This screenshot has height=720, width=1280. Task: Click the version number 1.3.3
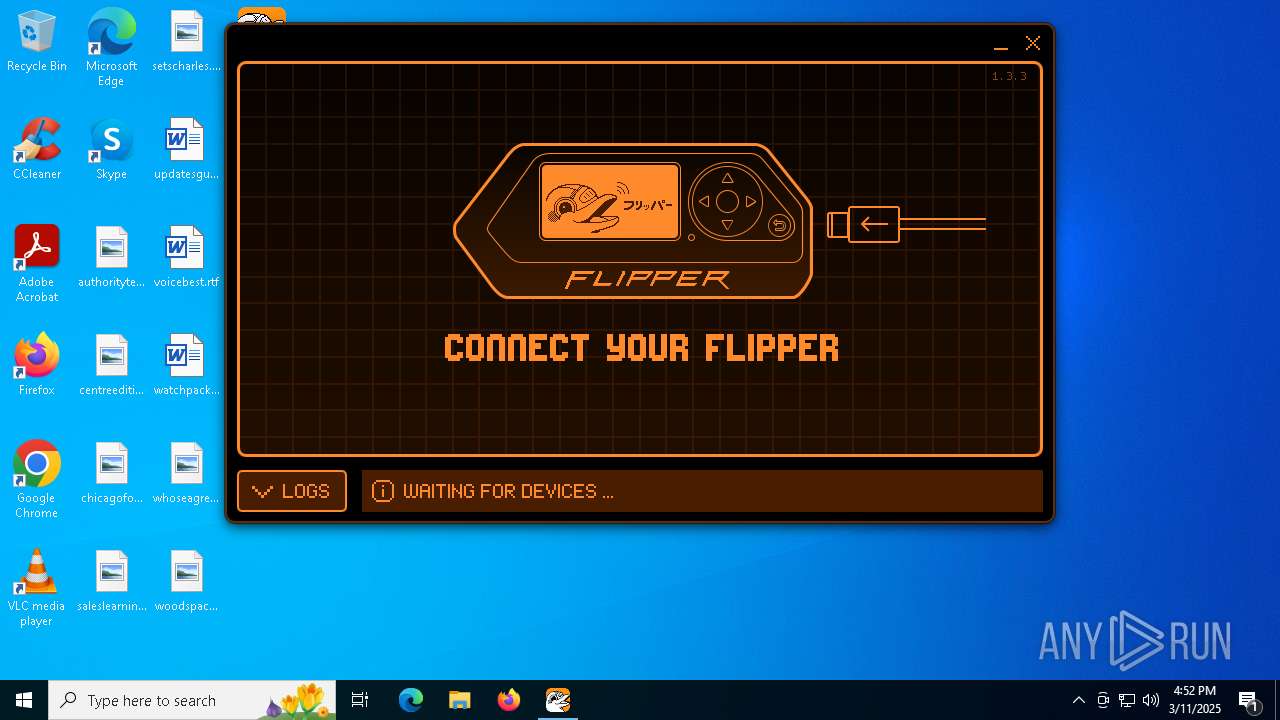(1009, 77)
